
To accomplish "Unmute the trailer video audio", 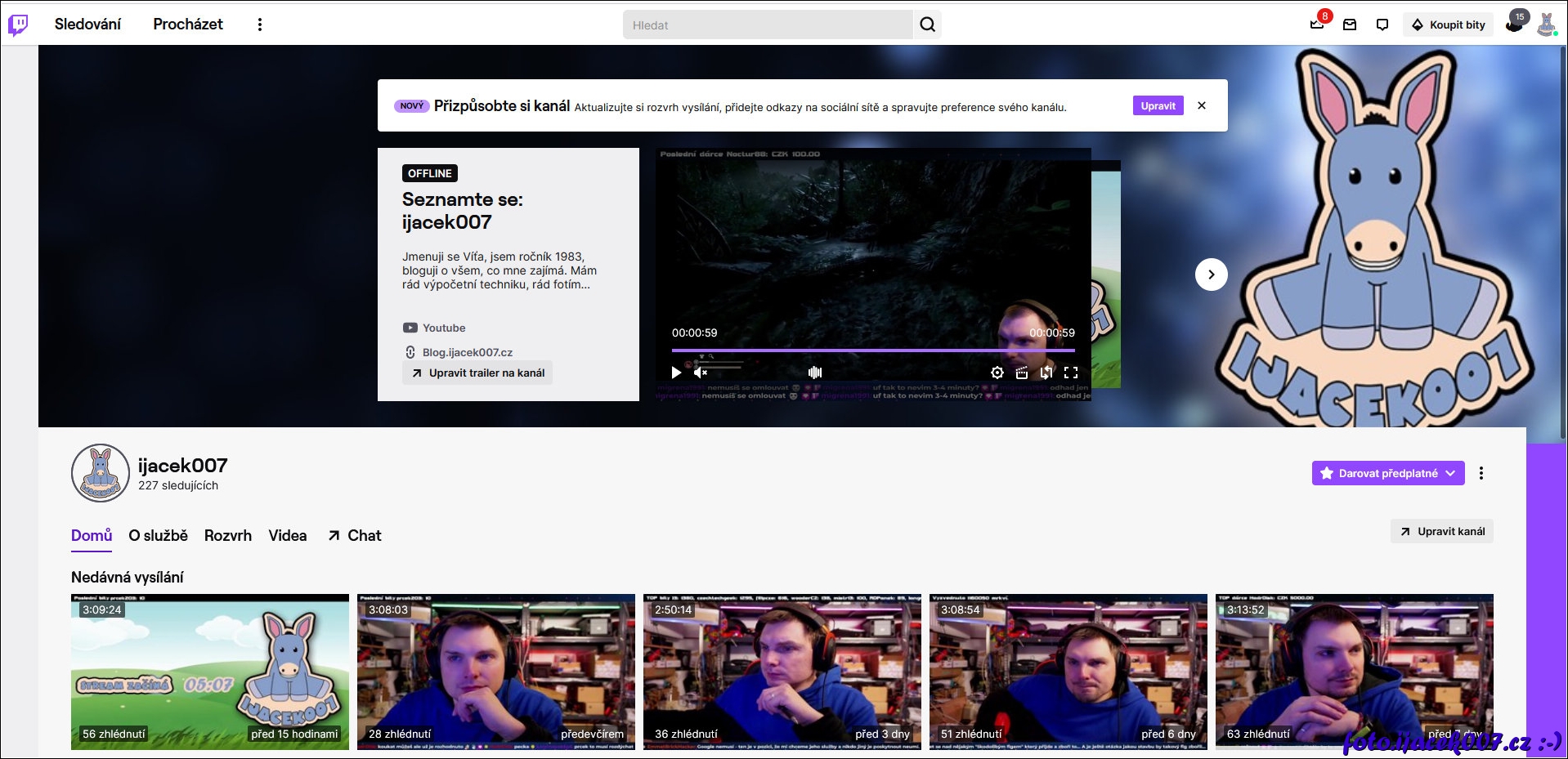I will (x=701, y=373).
